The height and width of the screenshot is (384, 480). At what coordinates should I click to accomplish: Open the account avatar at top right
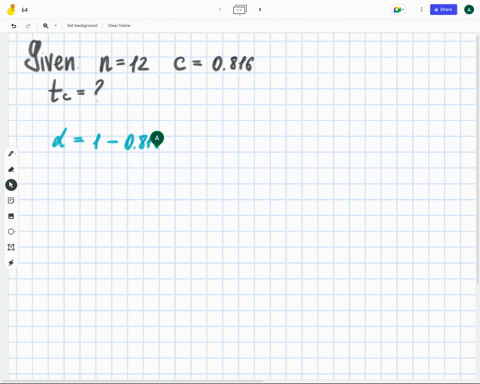tap(469, 10)
